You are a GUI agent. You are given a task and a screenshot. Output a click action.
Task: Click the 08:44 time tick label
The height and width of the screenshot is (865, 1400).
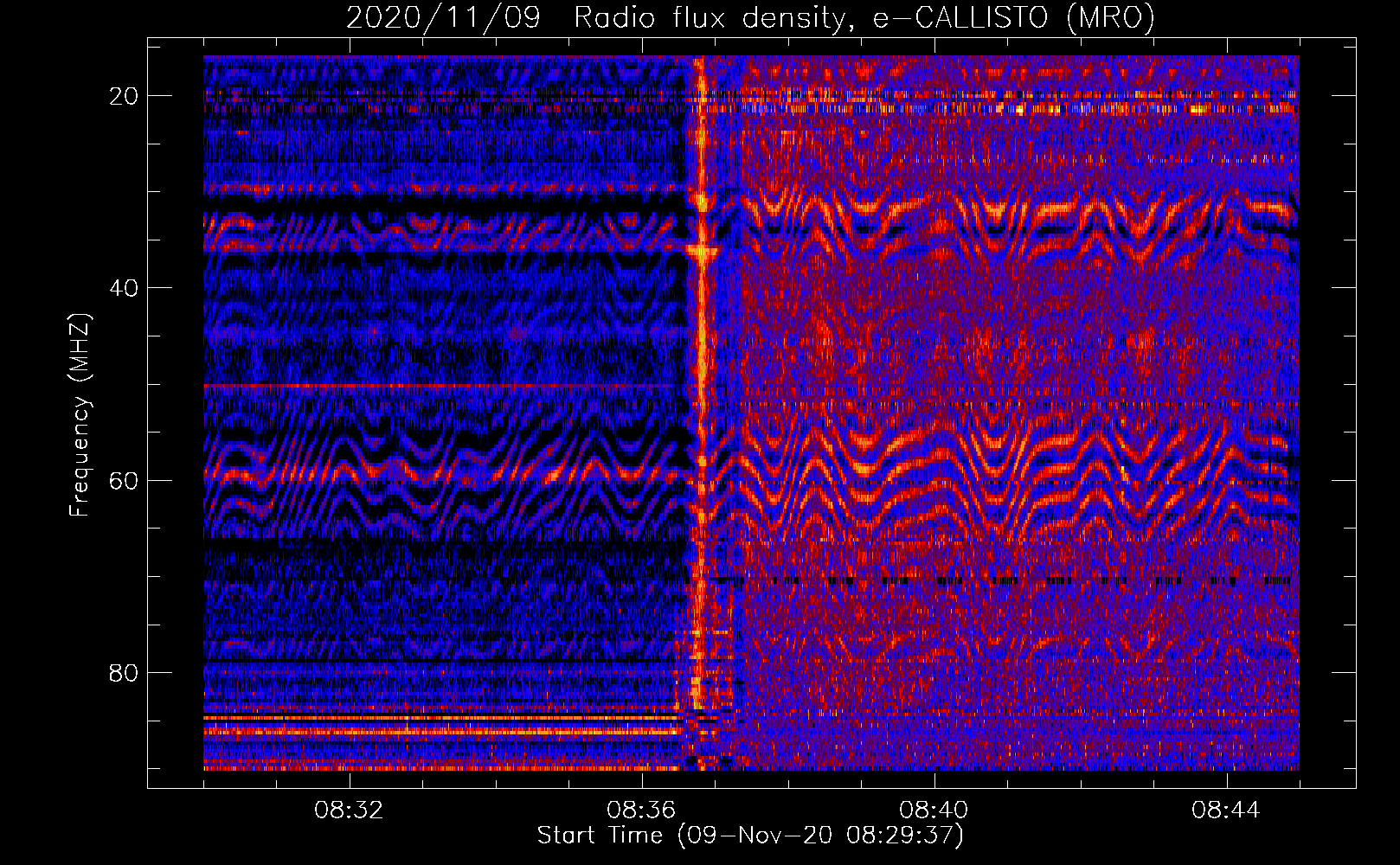click(1226, 811)
